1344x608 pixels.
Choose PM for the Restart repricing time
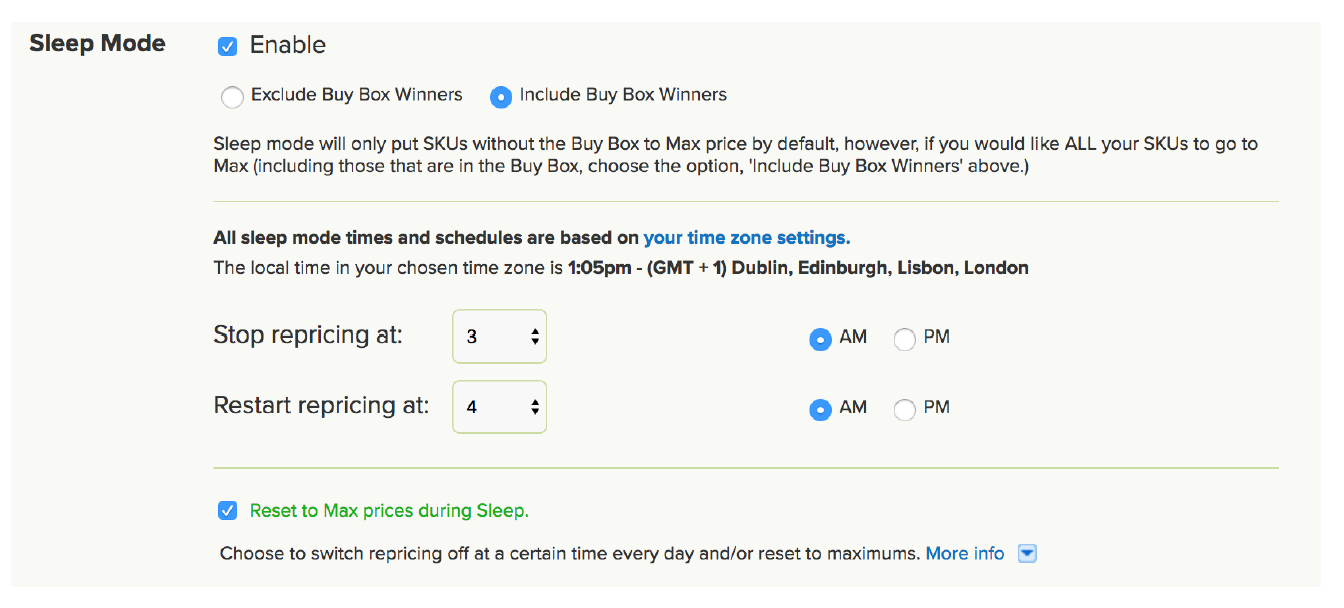[904, 409]
